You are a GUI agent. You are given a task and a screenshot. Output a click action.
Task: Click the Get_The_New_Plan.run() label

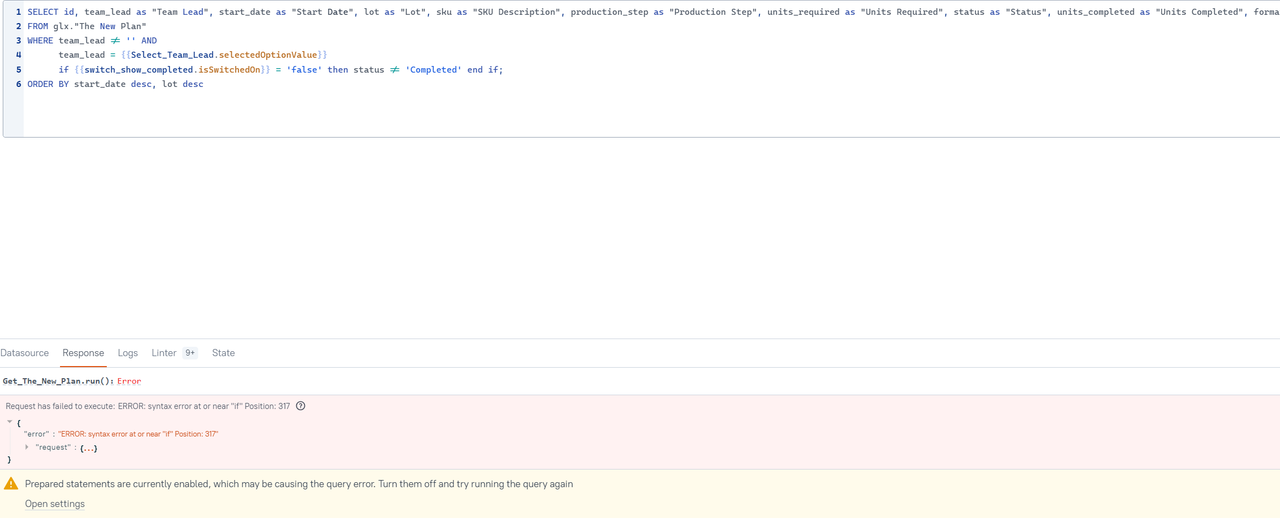[59, 381]
